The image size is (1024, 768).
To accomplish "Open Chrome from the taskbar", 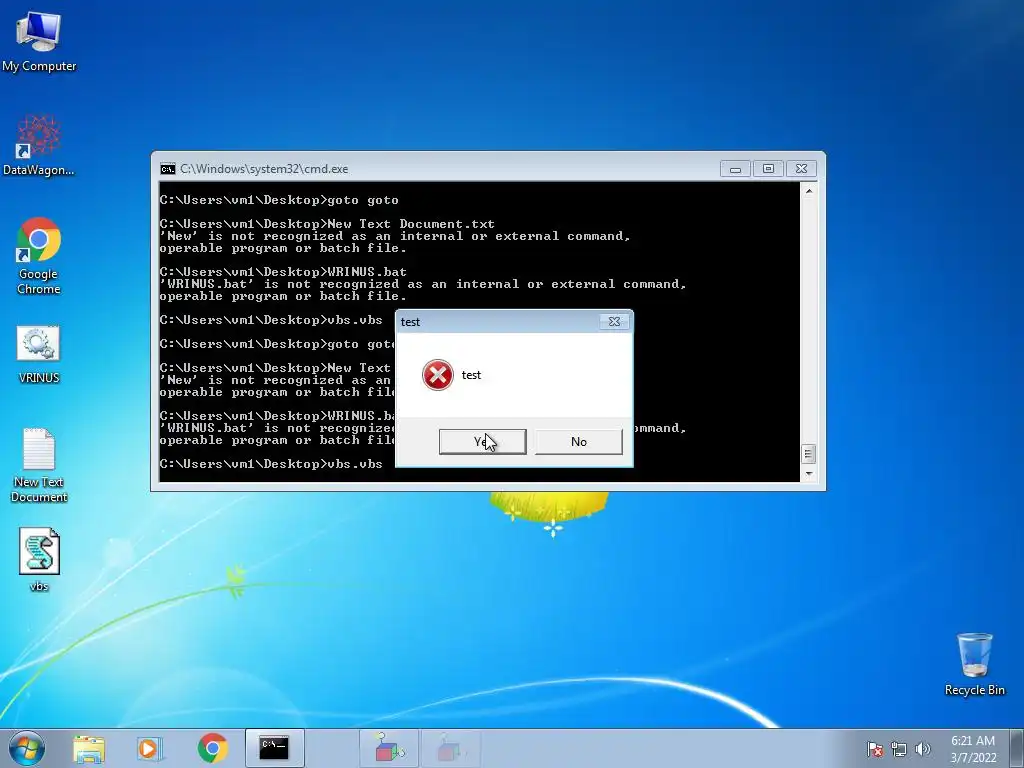I will [x=212, y=748].
